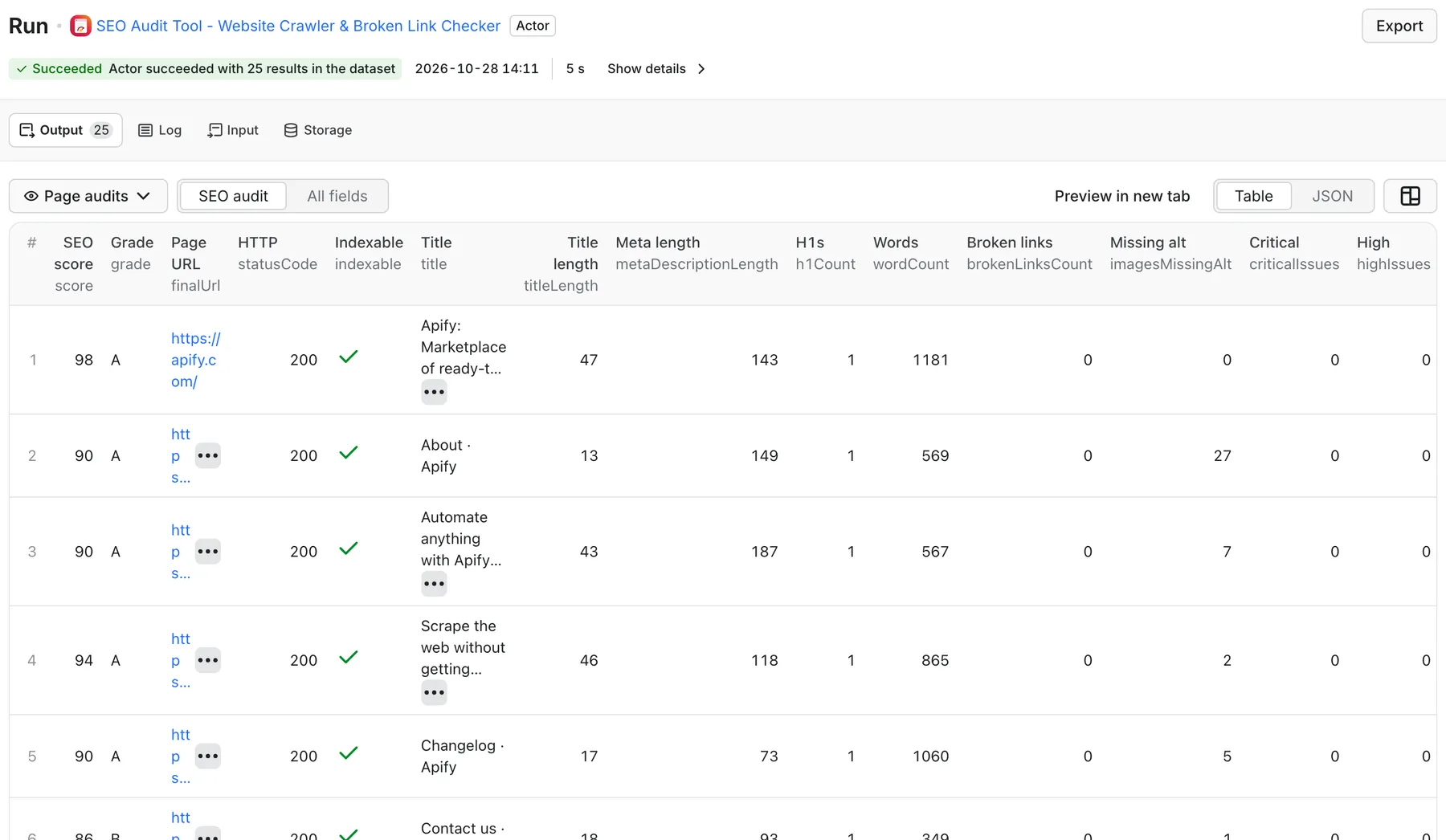Open the Page audits view dropdown
Image resolution: width=1446 pixels, height=840 pixels.
[x=88, y=196]
